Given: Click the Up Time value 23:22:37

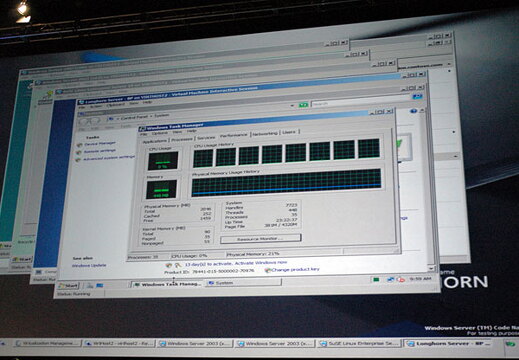Looking at the screenshot, I should tap(286, 220).
